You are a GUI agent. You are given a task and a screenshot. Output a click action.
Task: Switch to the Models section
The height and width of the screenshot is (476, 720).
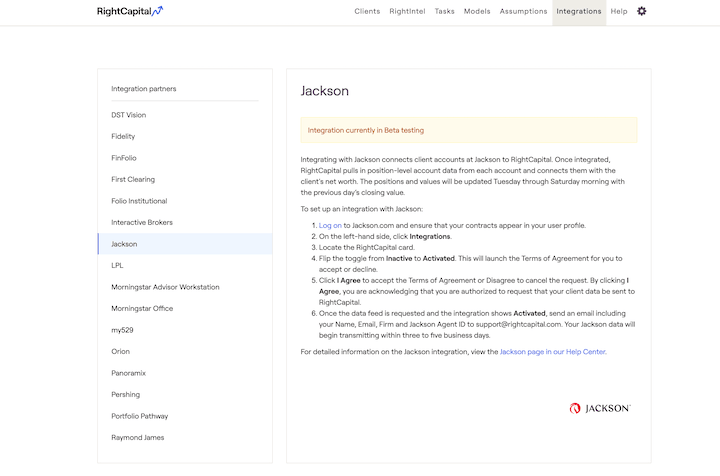coord(477,11)
